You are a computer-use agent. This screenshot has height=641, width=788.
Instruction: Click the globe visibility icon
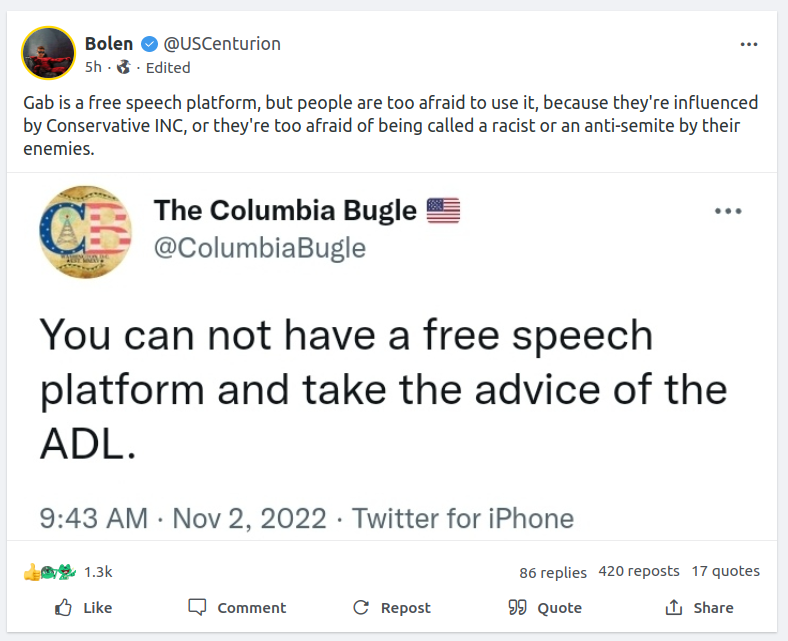(x=123, y=68)
